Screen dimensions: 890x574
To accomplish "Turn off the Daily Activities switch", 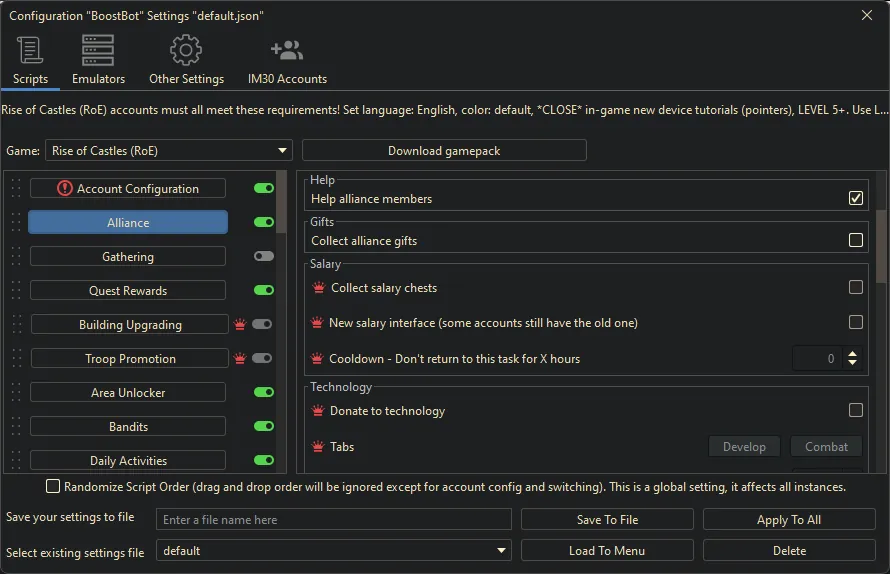I will pos(264,460).
